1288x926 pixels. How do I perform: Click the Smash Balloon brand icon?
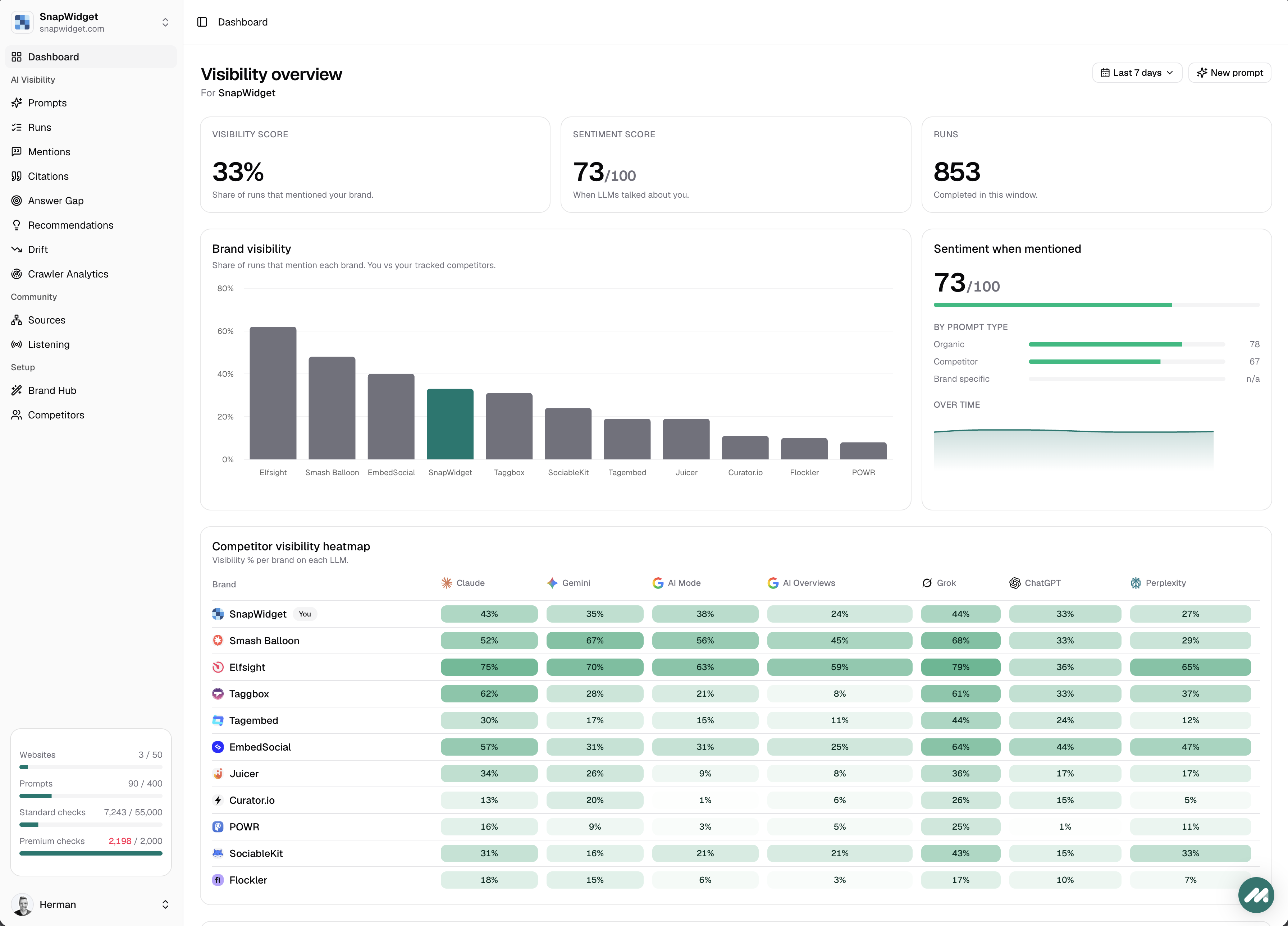click(218, 641)
